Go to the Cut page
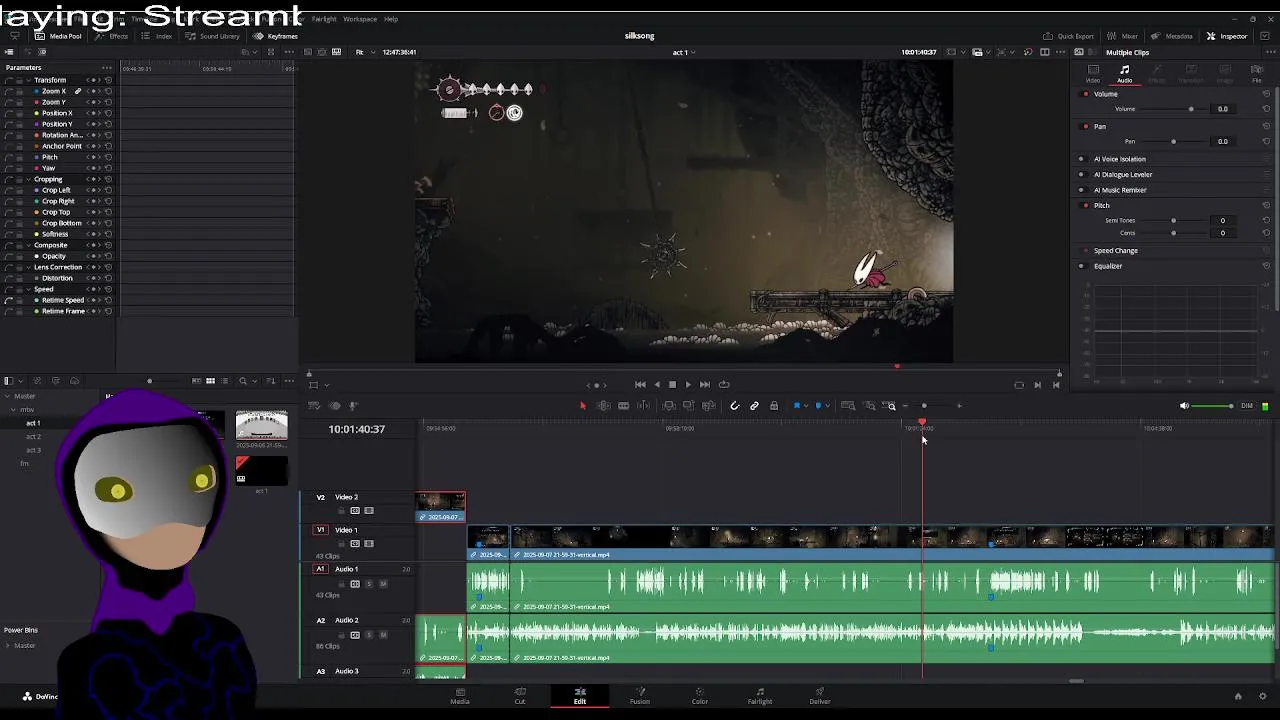Viewport: 1280px width, 720px height. [x=520, y=696]
